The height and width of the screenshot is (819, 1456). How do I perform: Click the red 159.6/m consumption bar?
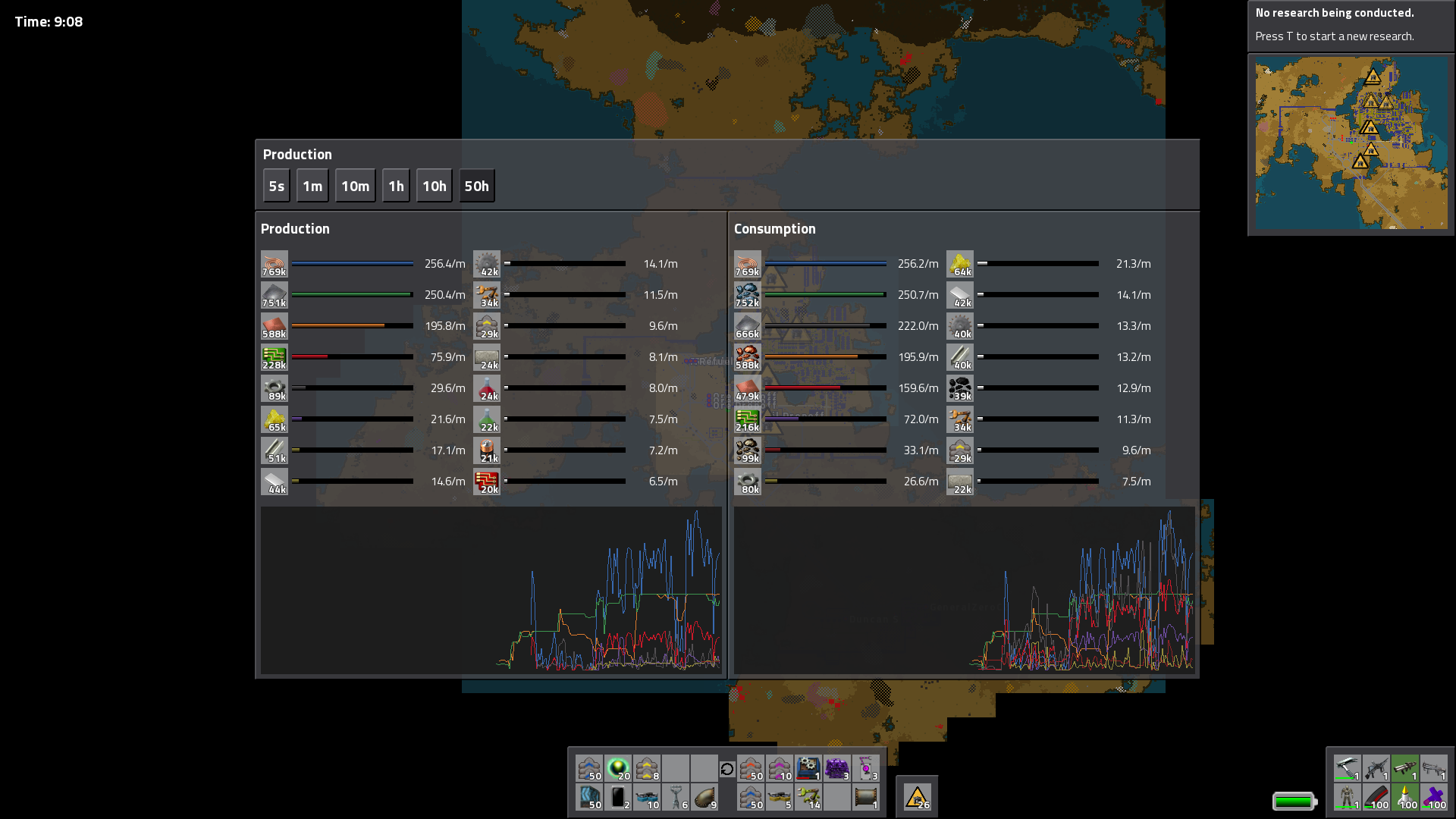[826, 388]
